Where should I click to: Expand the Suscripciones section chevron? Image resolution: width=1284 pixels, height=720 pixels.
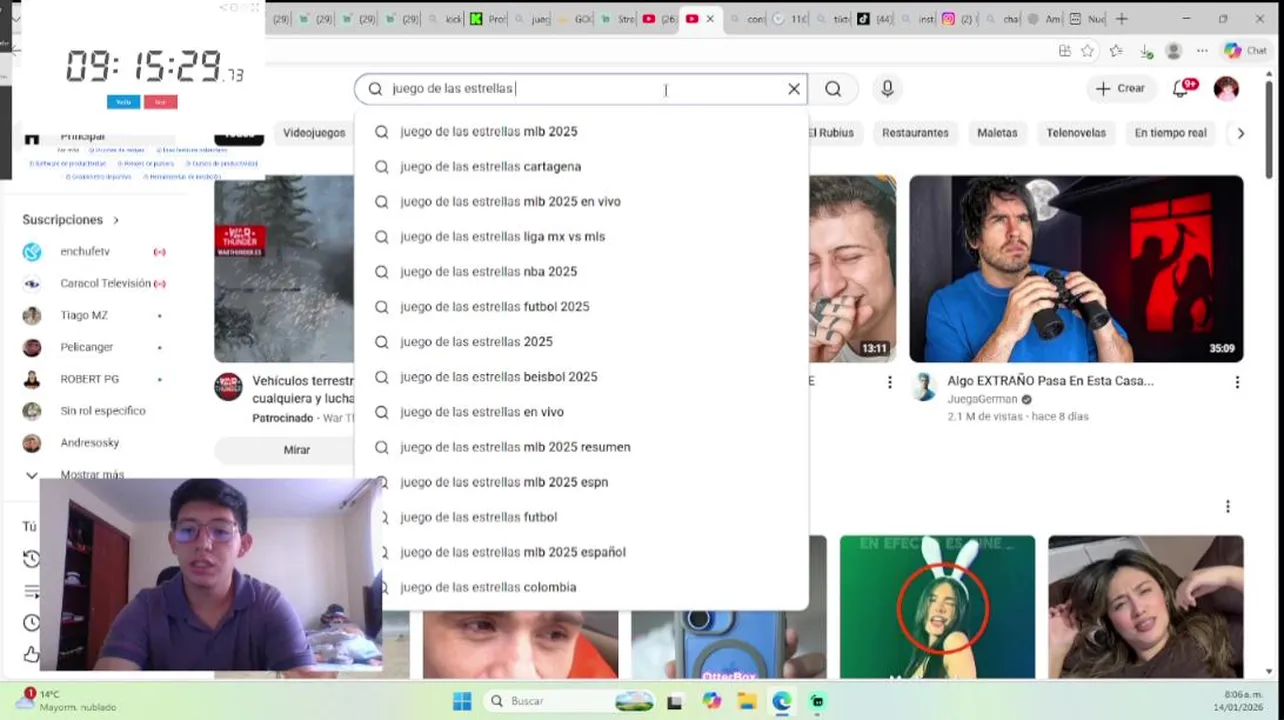click(x=116, y=220)
